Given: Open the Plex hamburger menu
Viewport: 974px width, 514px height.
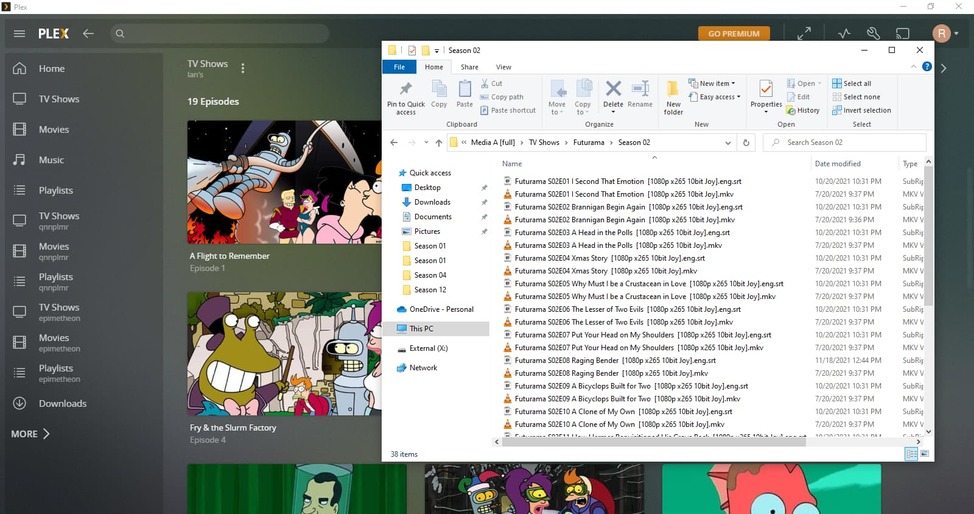Looking at the screenshot, I should coord(19,34).
